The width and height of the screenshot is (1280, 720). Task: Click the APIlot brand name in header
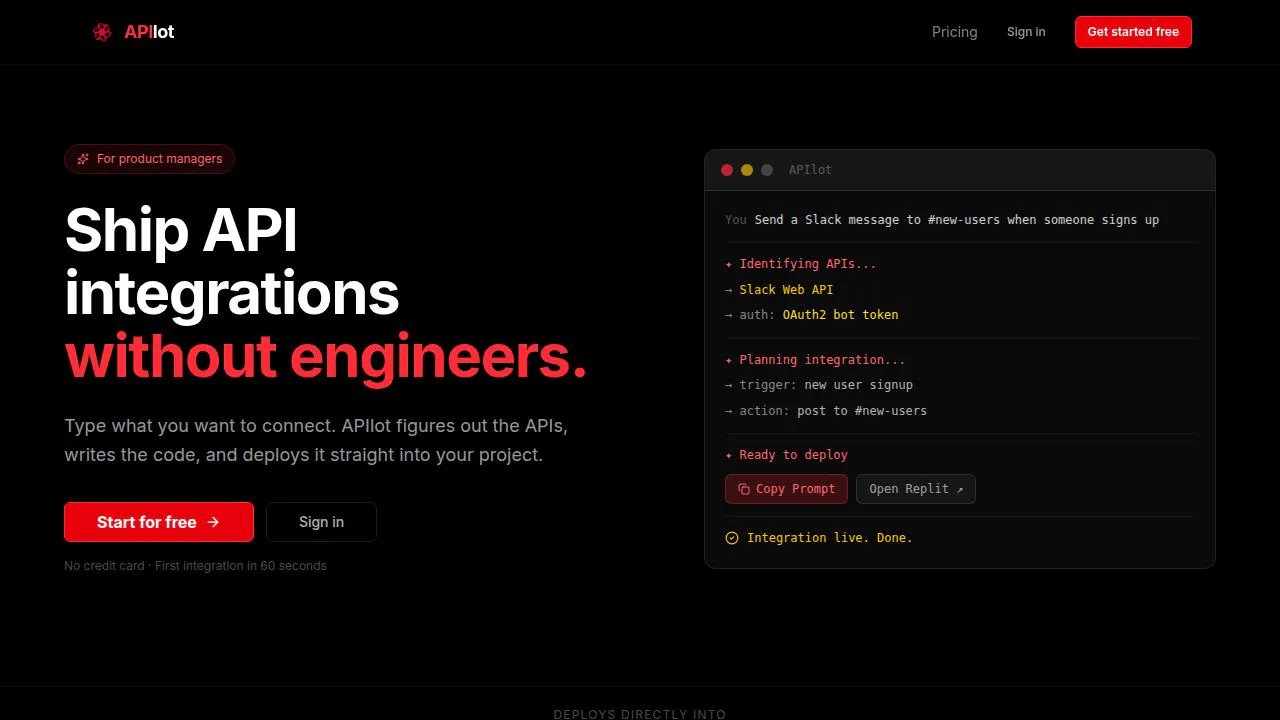tap(149, 32)
